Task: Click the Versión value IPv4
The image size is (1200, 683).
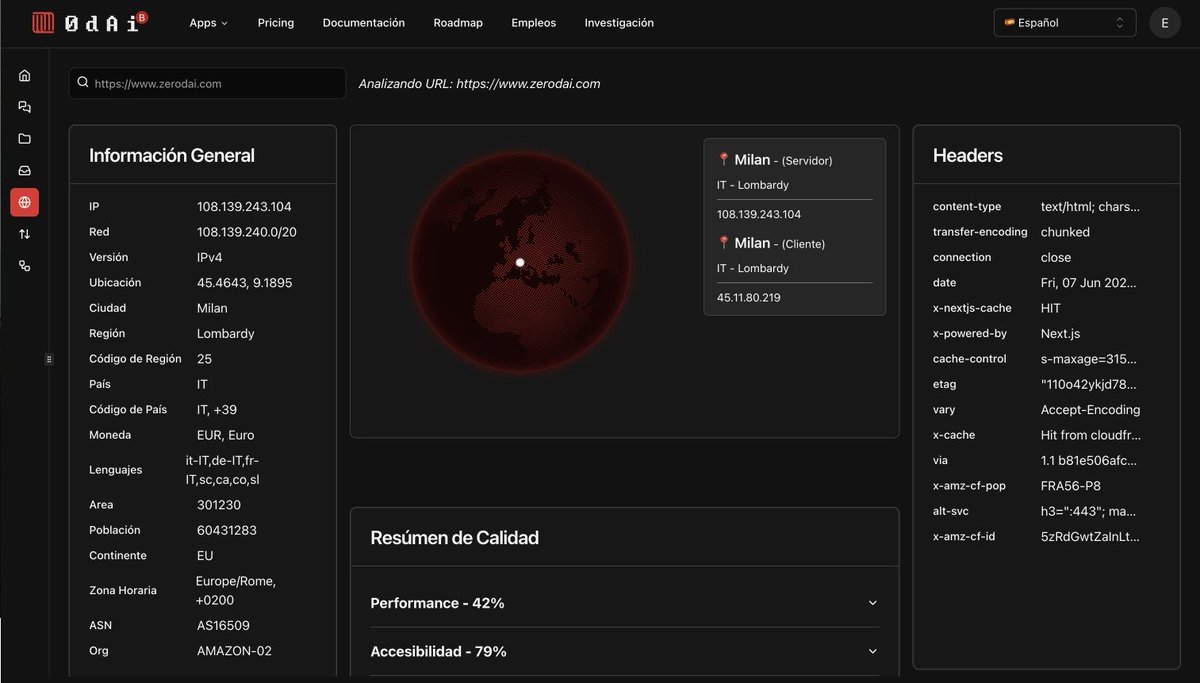Action: [x=211, y=257]
